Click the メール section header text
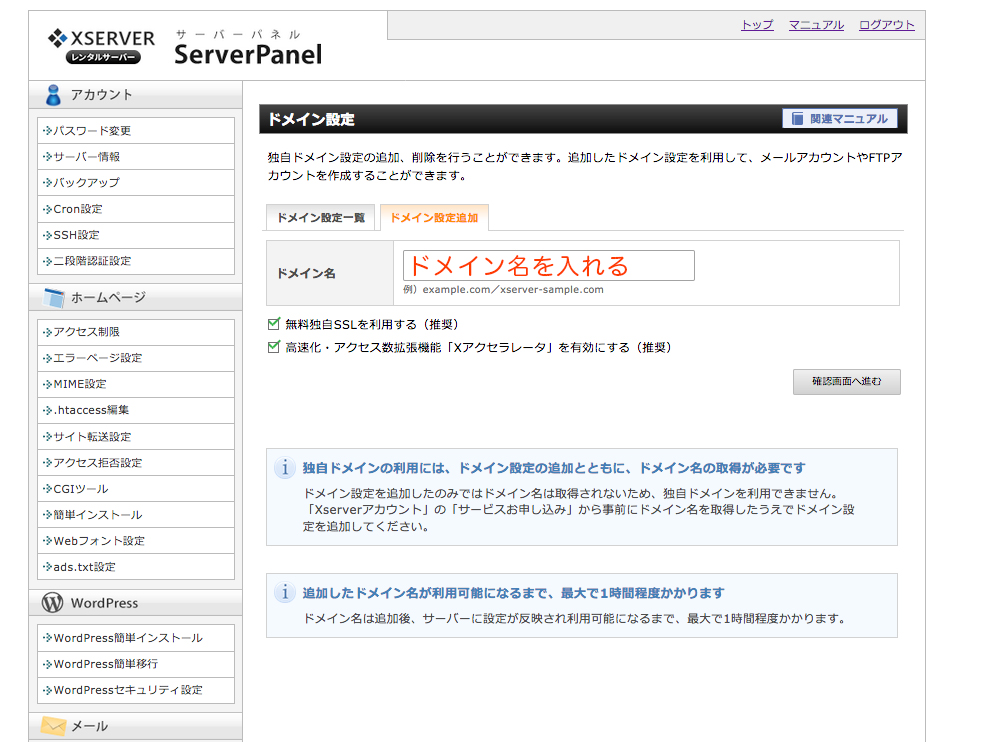This screenshot has height=742, width=990. click(x=89, y=726)
